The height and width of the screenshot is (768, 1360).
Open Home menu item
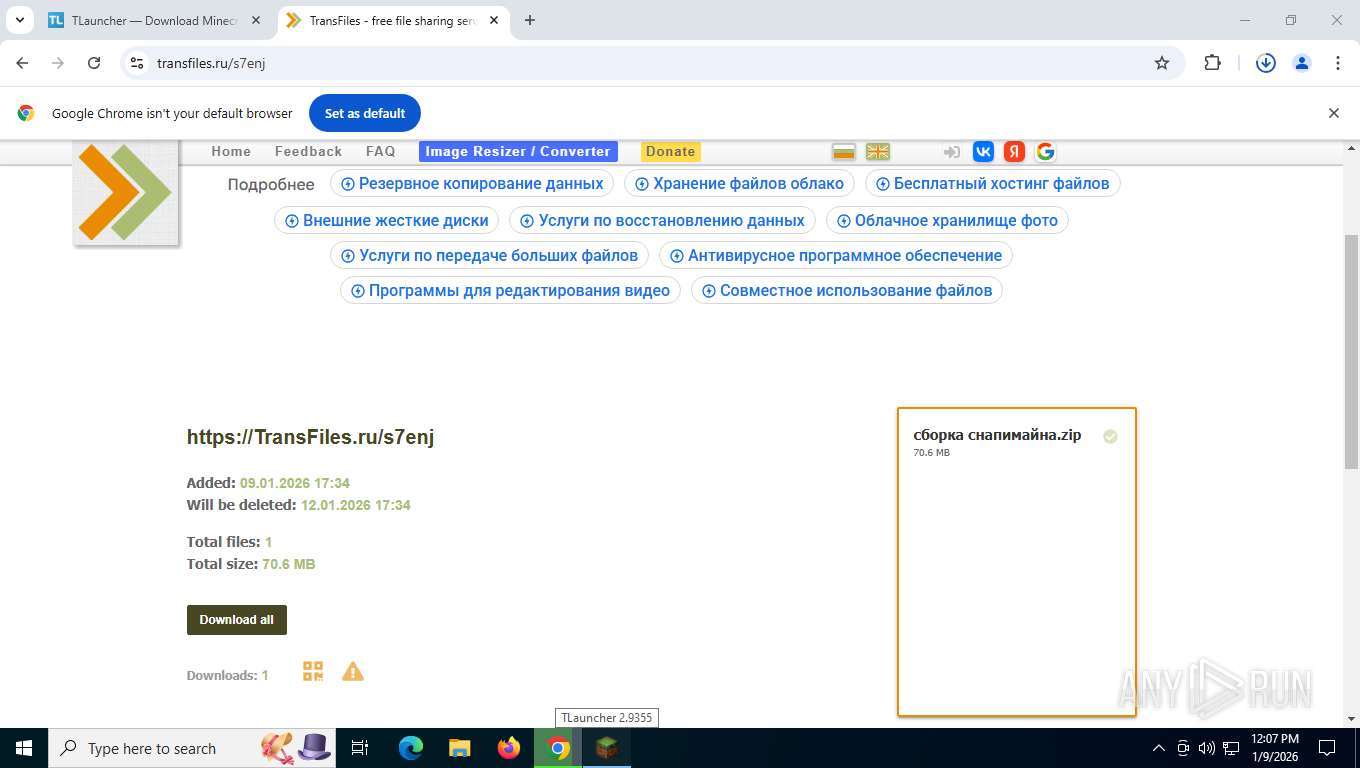tap(231, 152)
